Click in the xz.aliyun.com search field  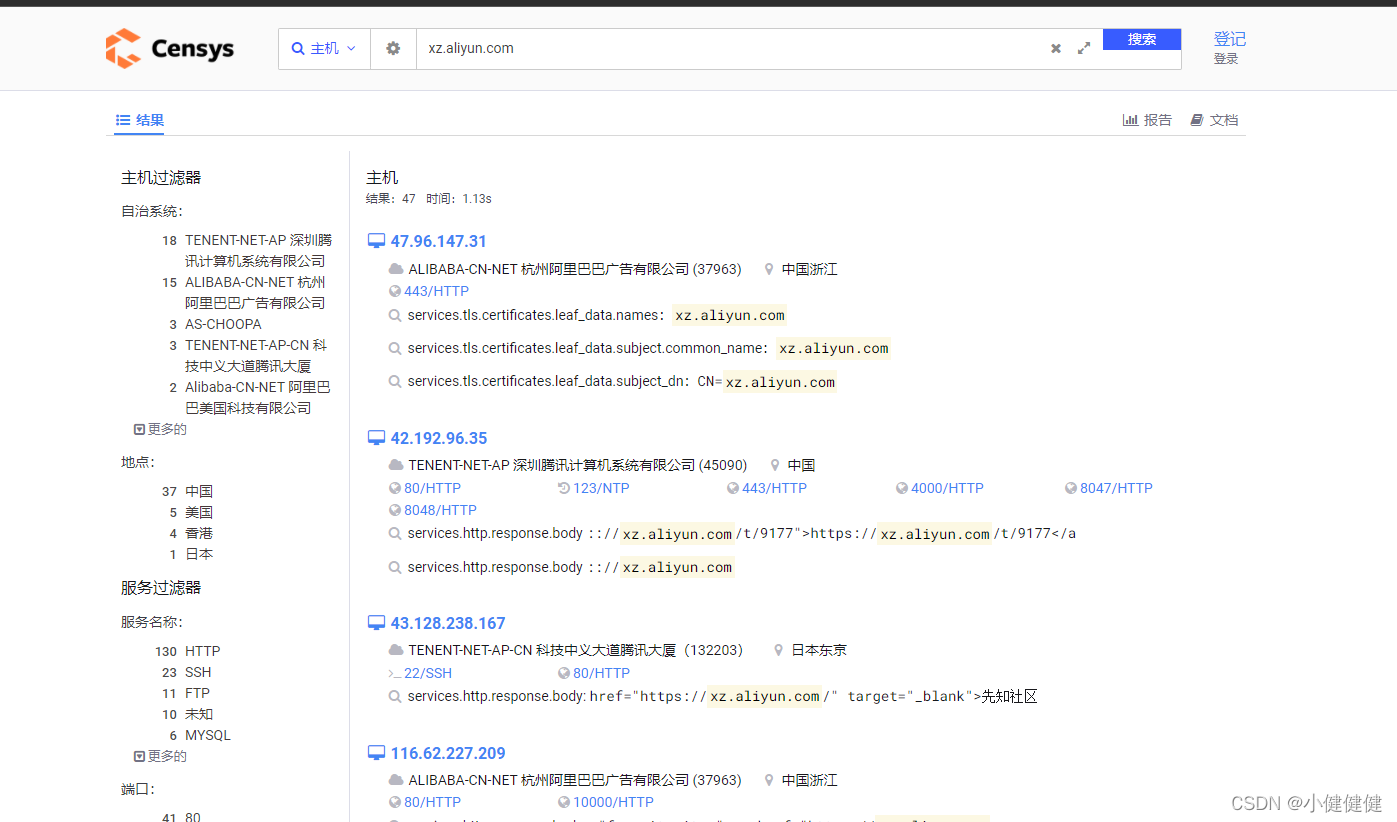730,48
